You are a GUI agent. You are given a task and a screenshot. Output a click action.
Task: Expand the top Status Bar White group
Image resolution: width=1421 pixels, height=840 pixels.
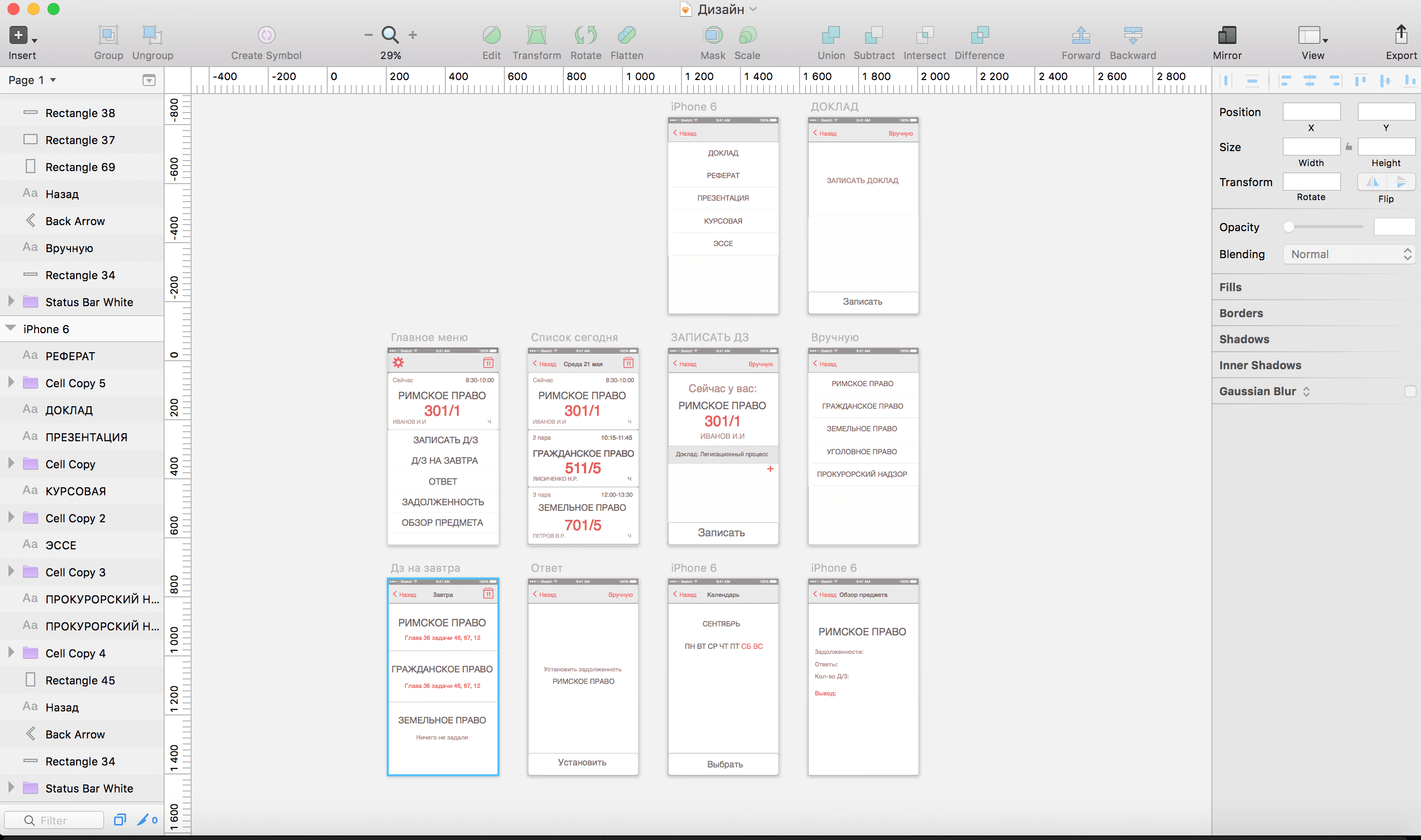click(x=11, y=301)
